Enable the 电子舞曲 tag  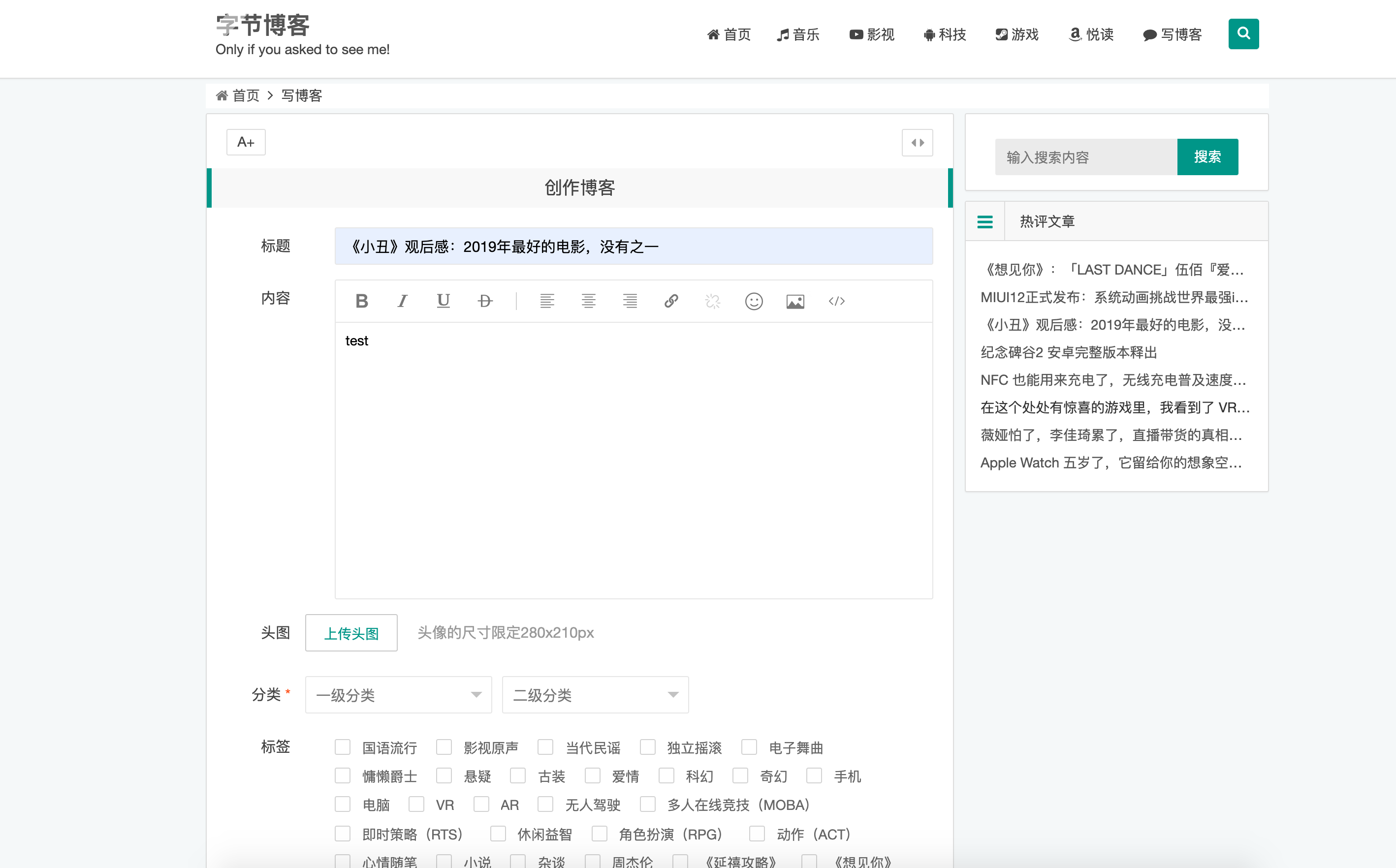749,747
